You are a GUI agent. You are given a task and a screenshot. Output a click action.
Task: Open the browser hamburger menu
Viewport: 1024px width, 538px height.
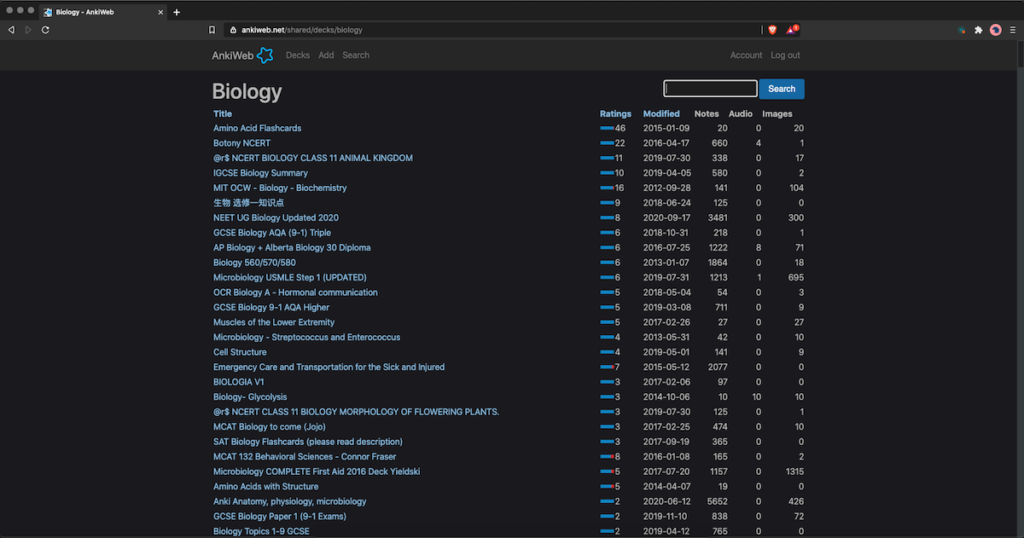pyautogui.click(x=1012, y=30)
